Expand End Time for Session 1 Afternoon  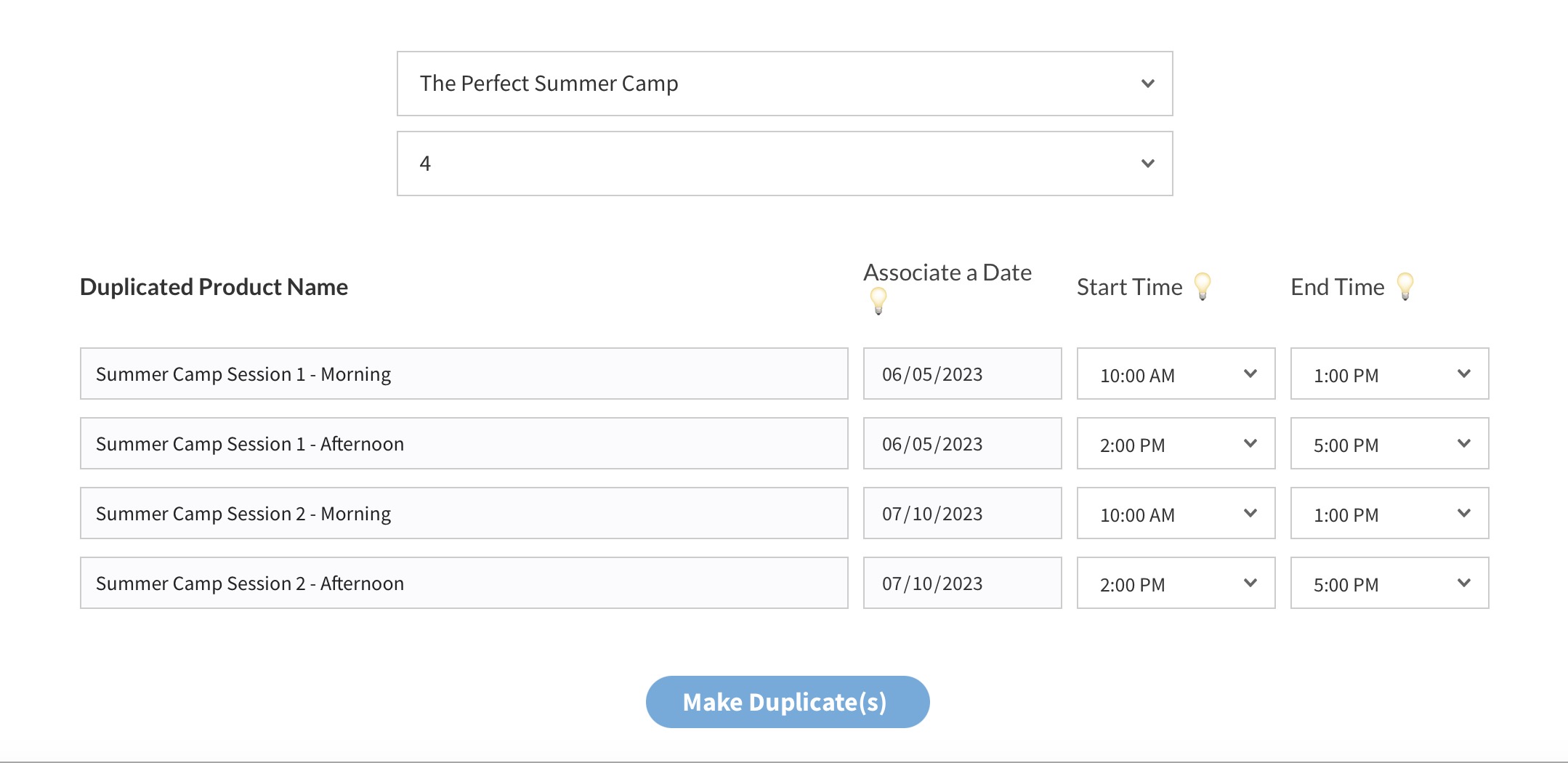click(x=1389, y=444)
